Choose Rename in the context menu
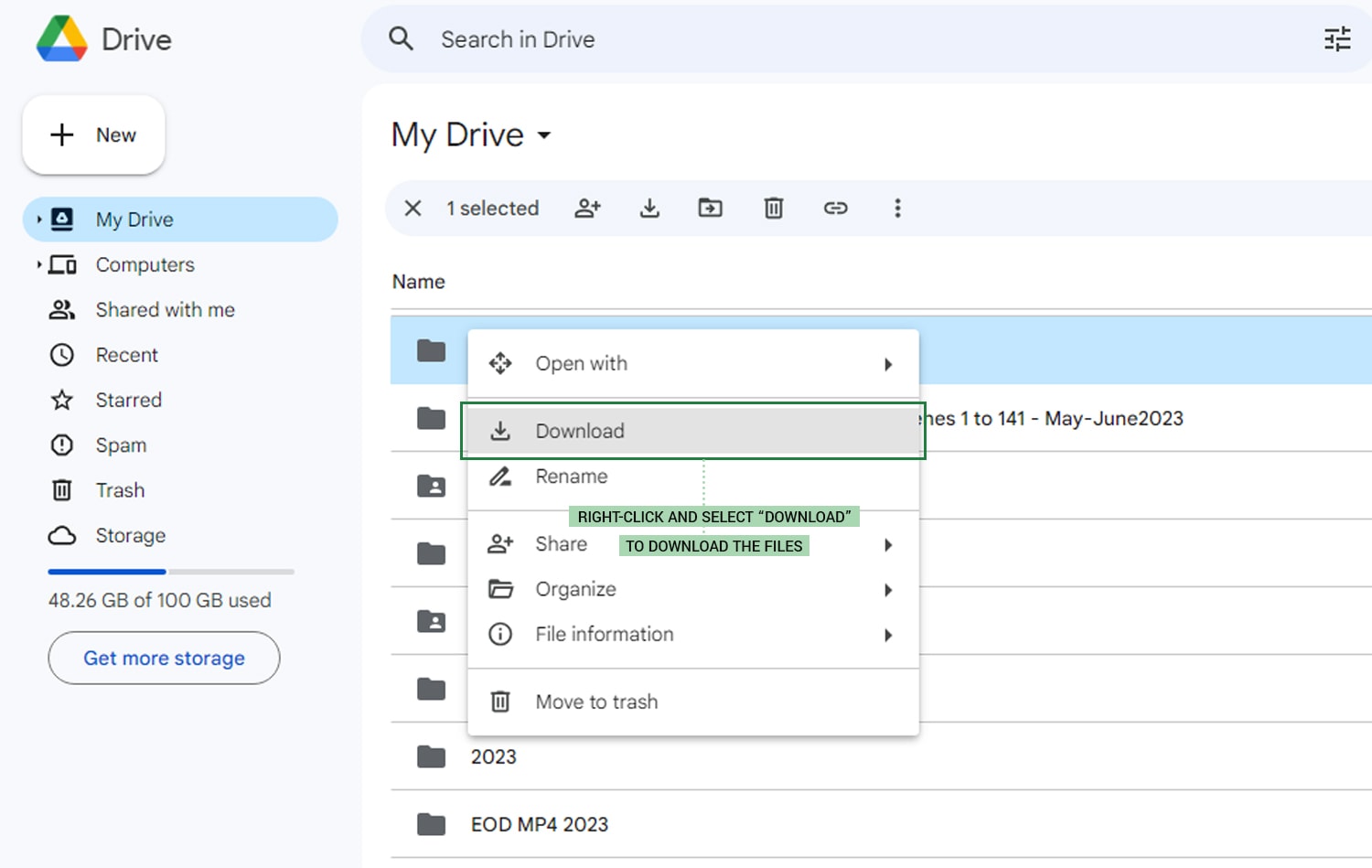This screenshot has height=868, width=1372. pyautogui.click(x=571, y=477)
